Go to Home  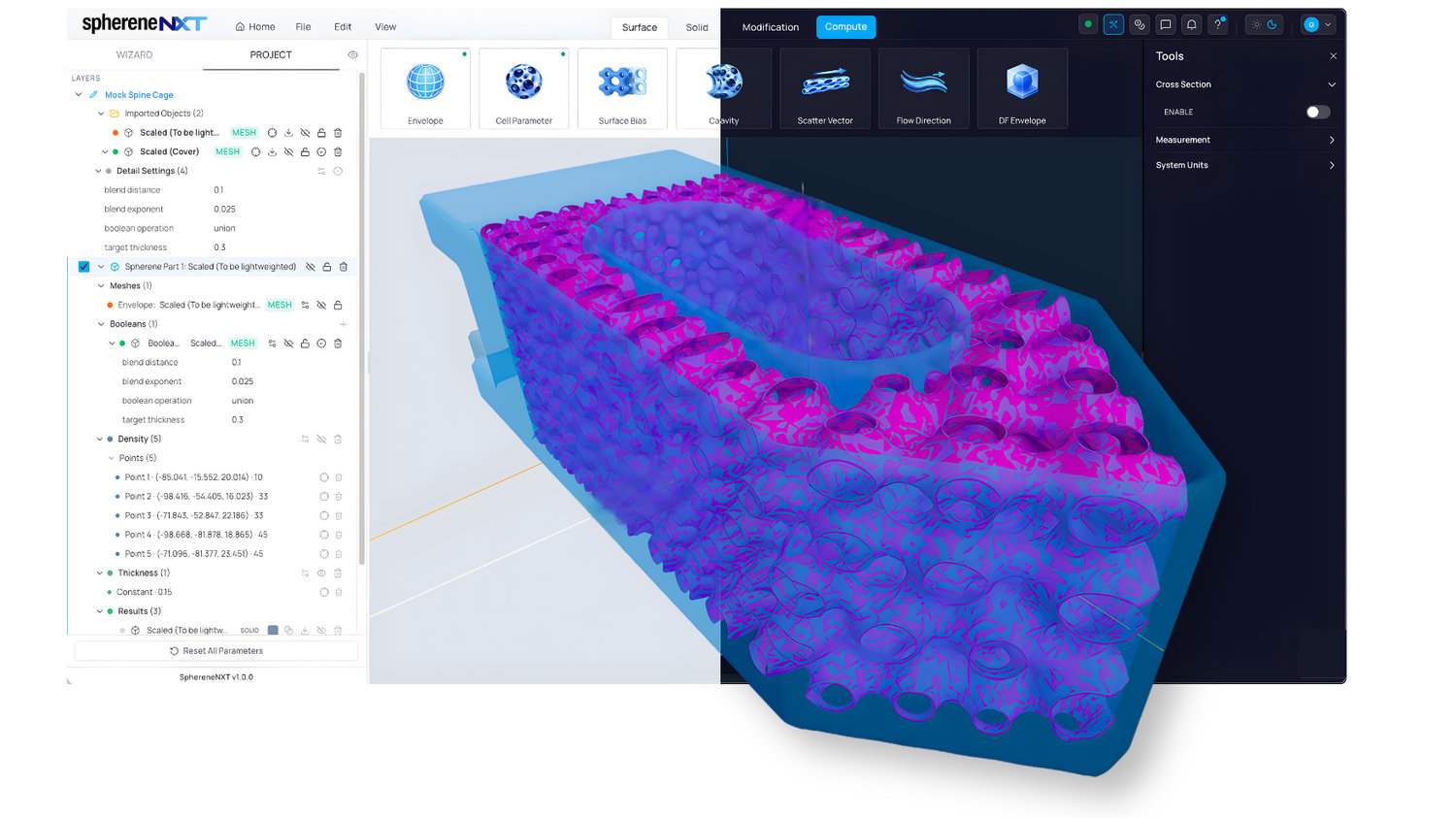[255, 27]
